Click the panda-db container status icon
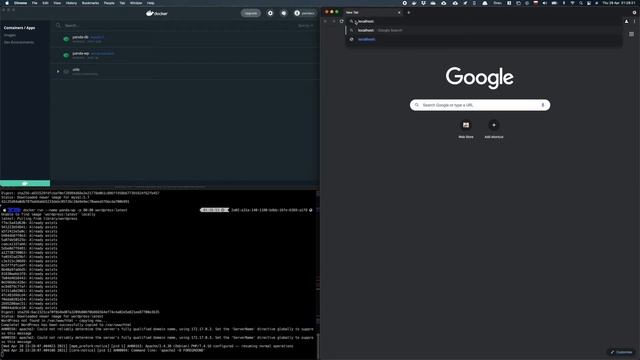Screen dimensions: 640x360 click(x=66, y=39)
